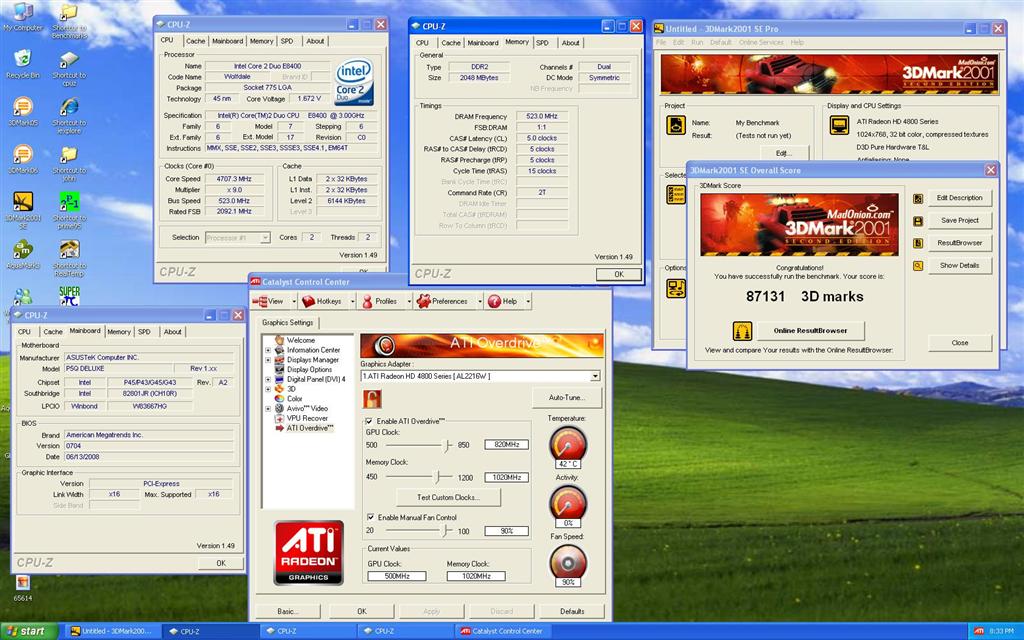Open Run menu in 3DMark2001 window
Viewport: 1024px width, 640px height.
tap(697, 42)
